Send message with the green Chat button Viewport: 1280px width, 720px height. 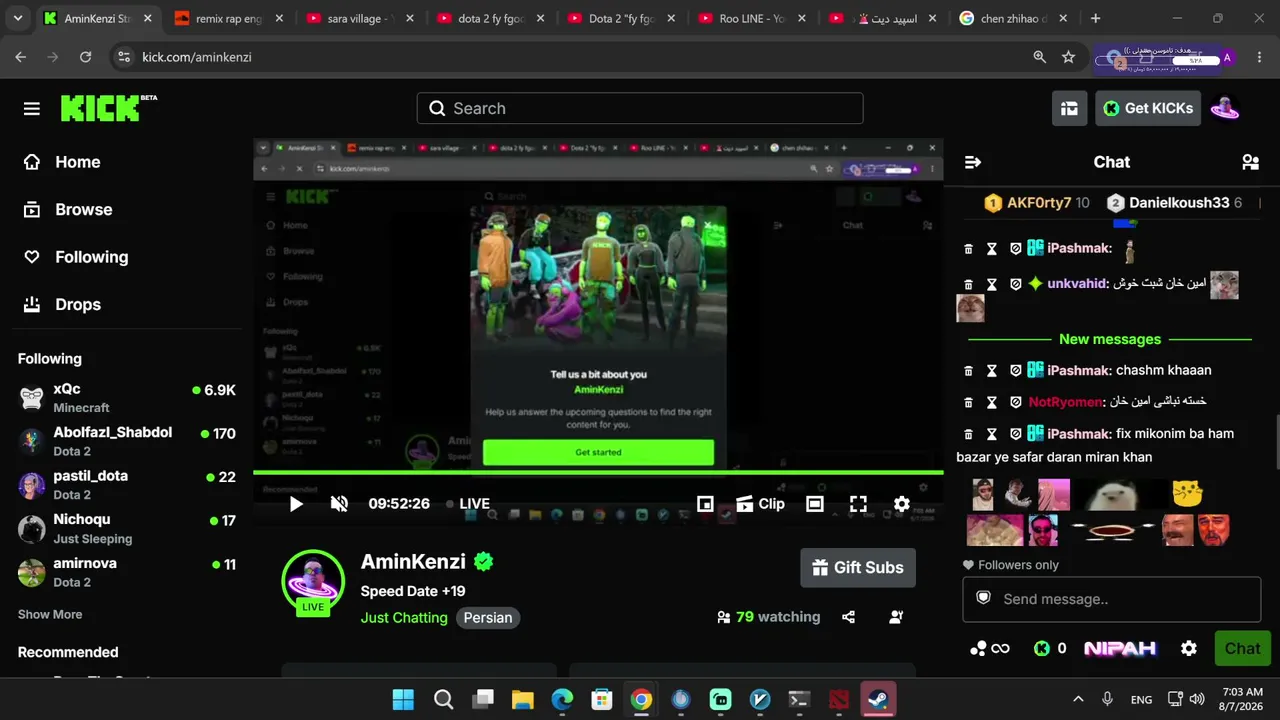click(1242, 648)
